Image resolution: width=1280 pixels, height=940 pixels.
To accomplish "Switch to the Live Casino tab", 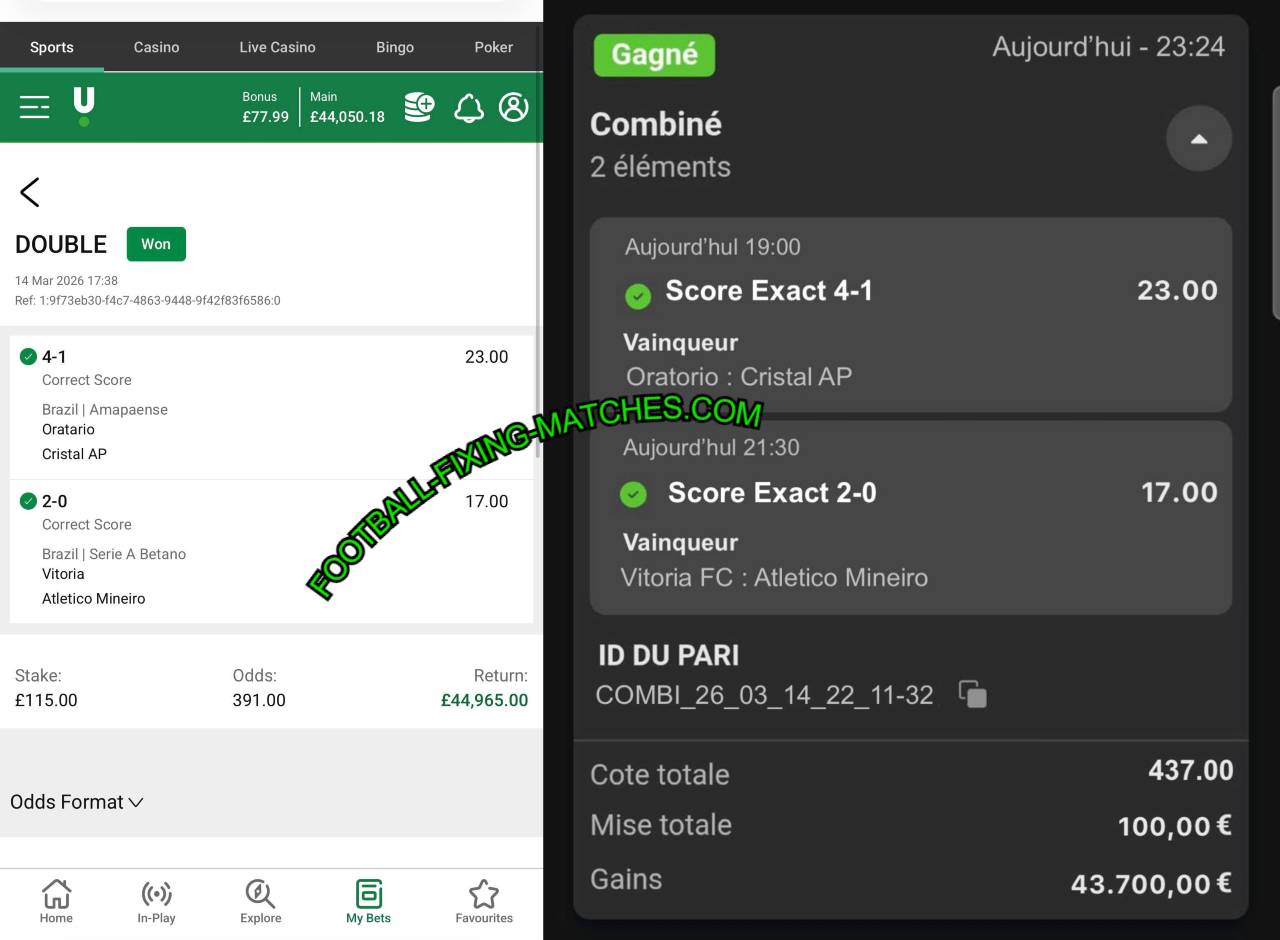I will click(277, 47).
